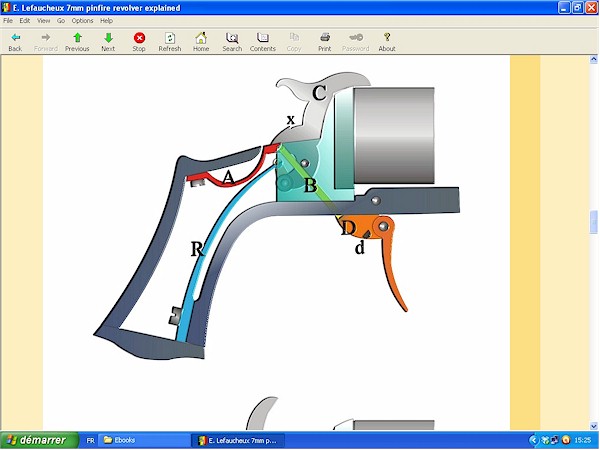Open the About dialog
Screen dimensions: 600x450
tap(387, 41)
